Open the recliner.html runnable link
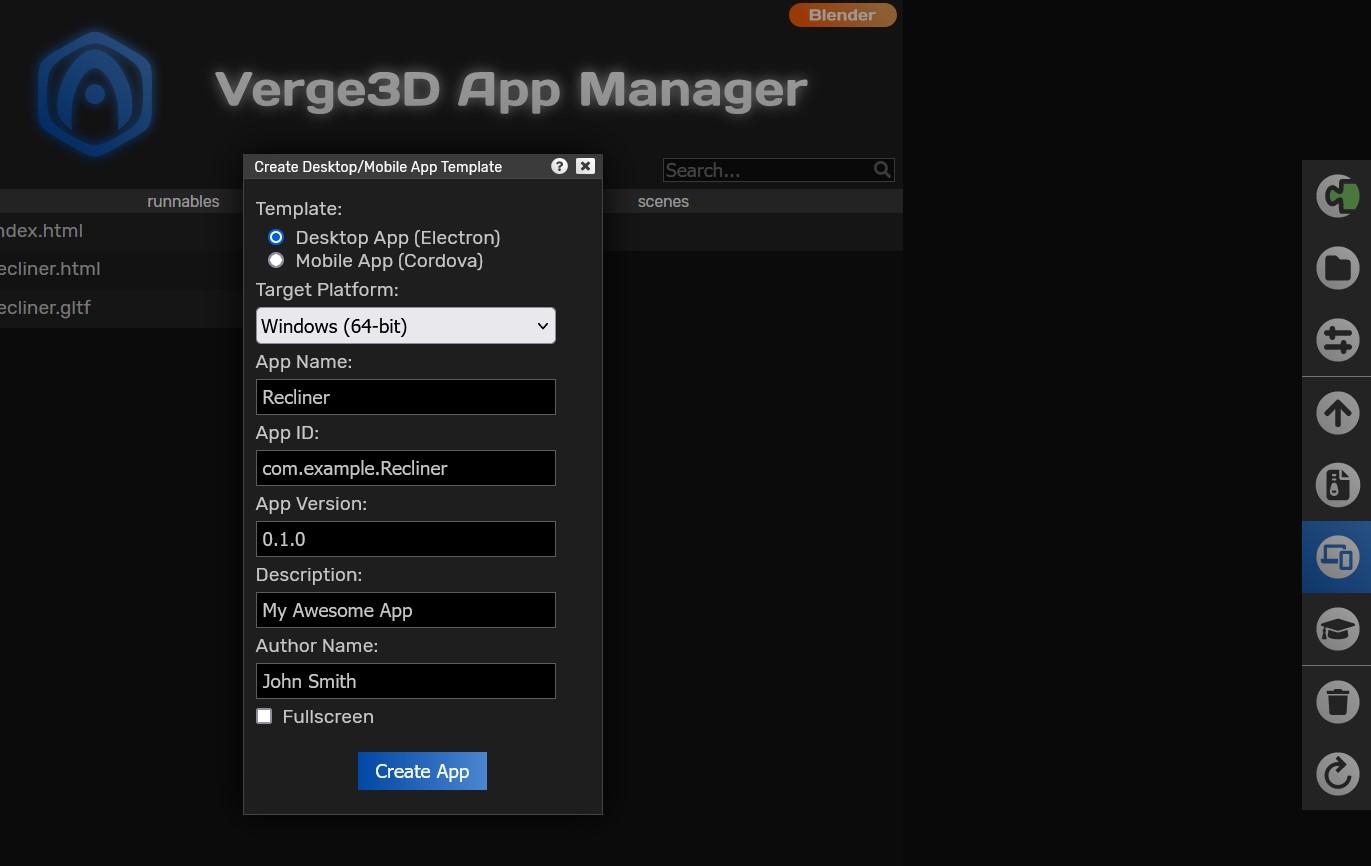The width and height of the screenshot is (1371, 866). pyautogui.click(x=50, y=269)
